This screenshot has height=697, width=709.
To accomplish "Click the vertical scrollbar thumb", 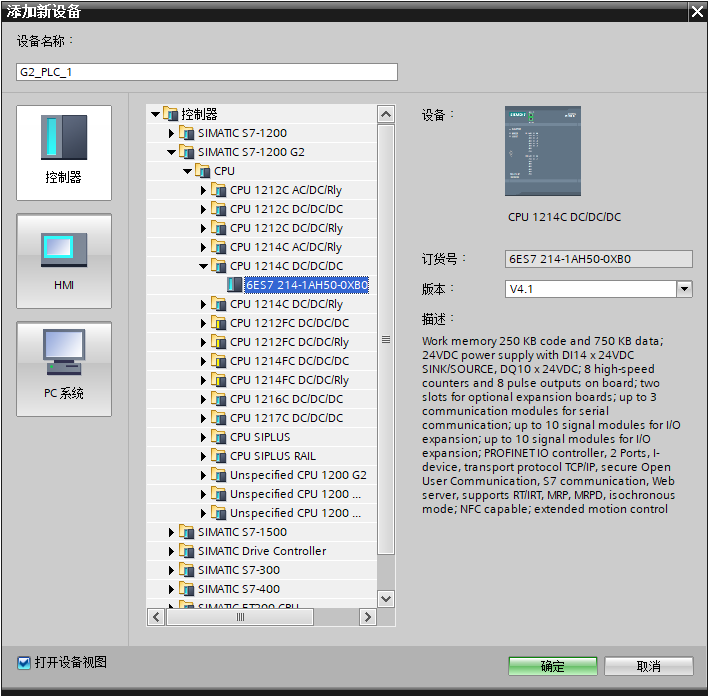I will 386,339.
